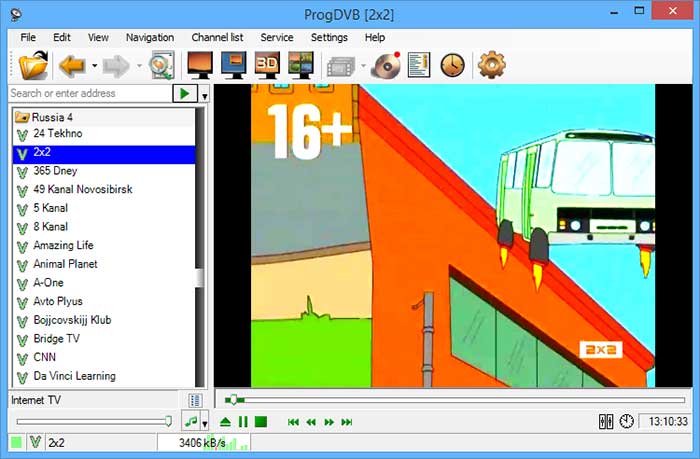This screenshot has width=700, height=459.
Task: Click the green eject button
Action: click(x=225, y=422)
